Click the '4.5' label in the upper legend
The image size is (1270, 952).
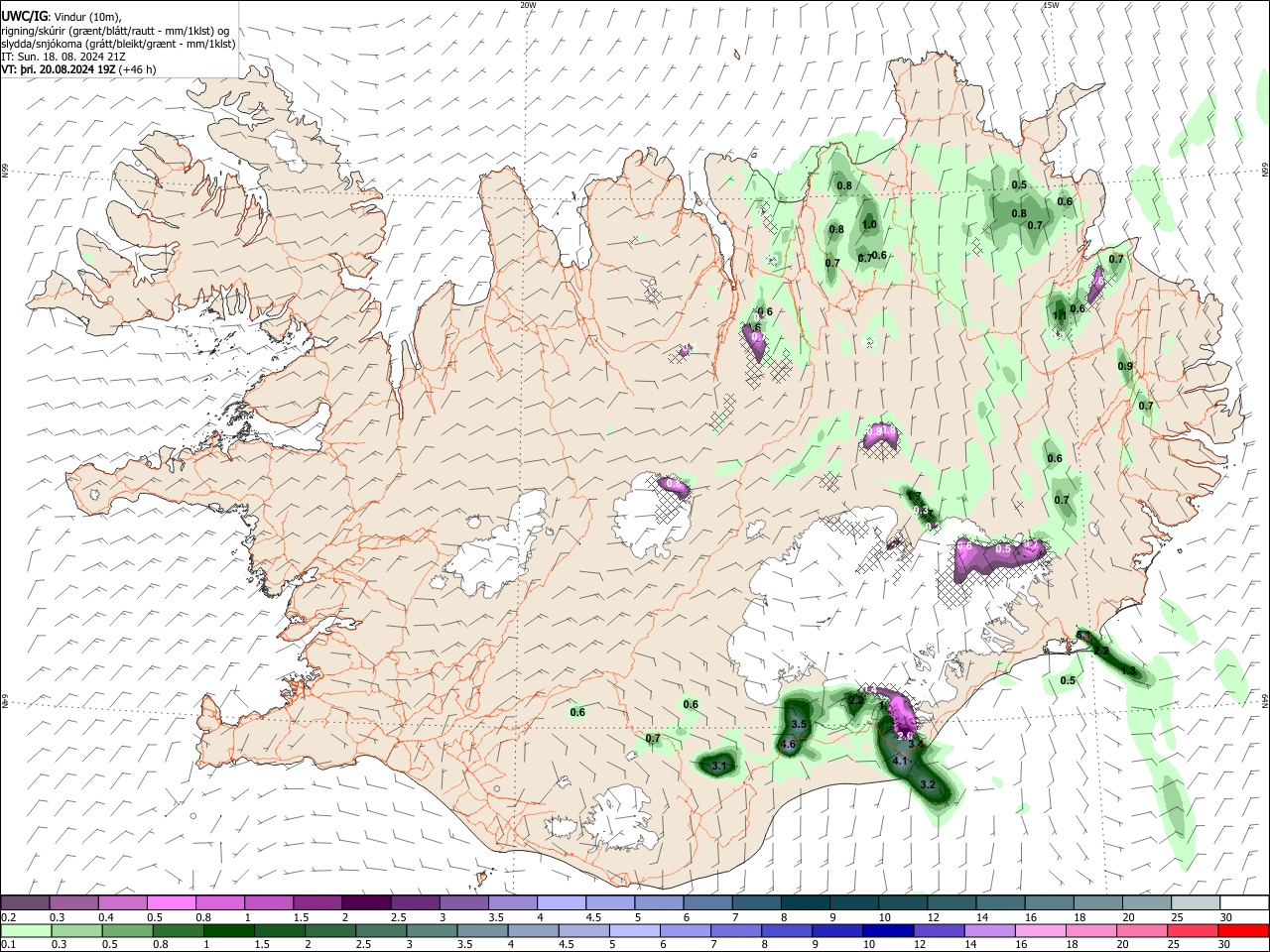pos(593,917)
